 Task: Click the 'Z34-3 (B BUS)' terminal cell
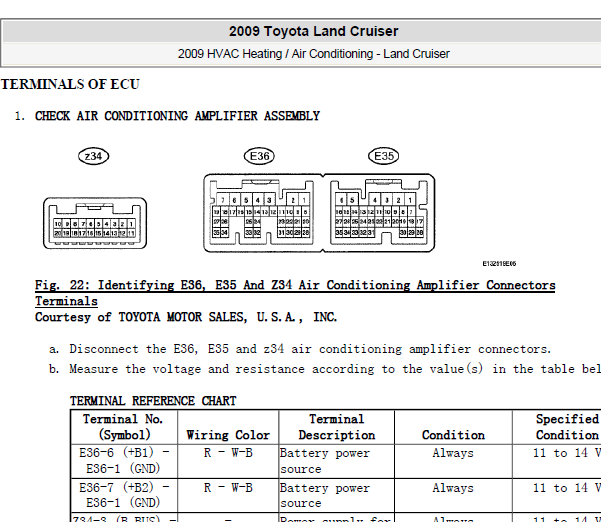coord(124,518)
